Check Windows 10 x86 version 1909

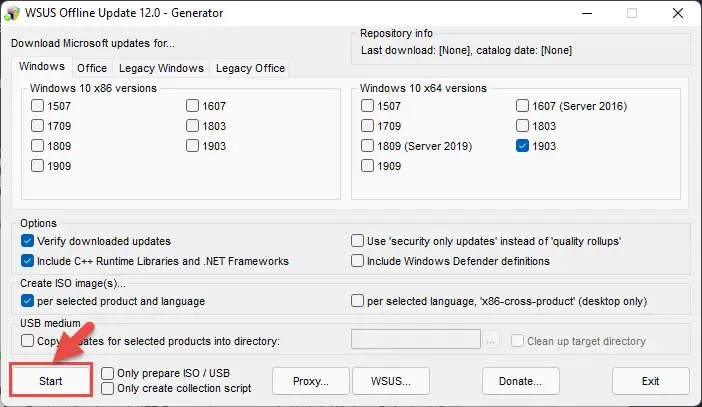click(37, 166)
